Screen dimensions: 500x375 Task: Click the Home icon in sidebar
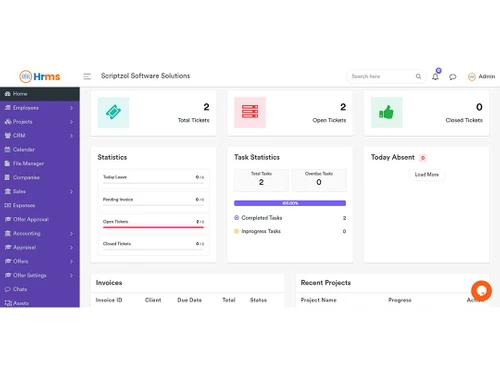(8, 94)
